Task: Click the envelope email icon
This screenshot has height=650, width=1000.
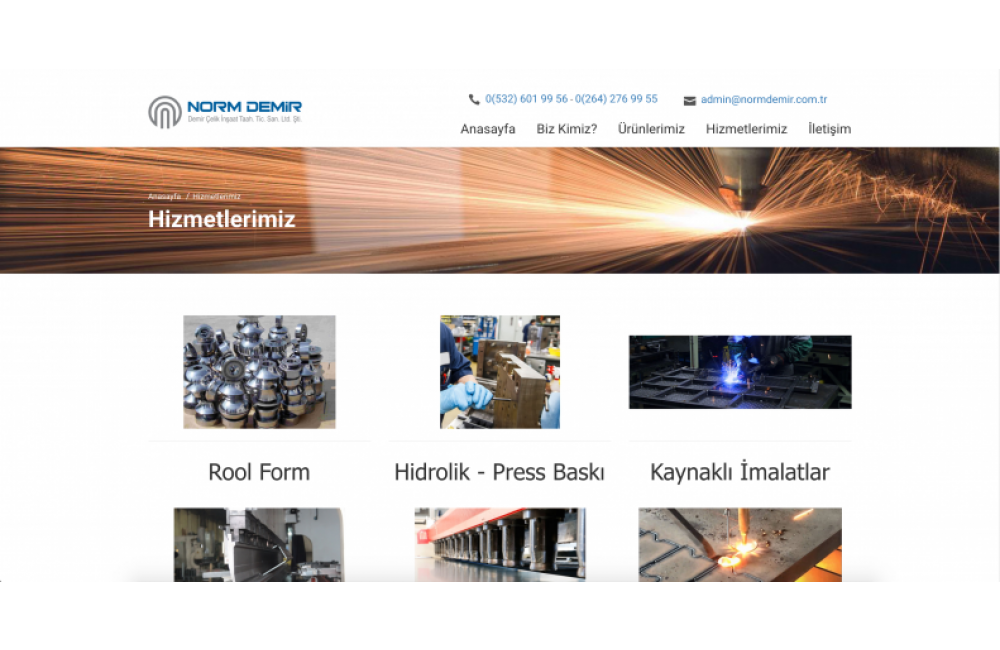Action: pos(689,100)
